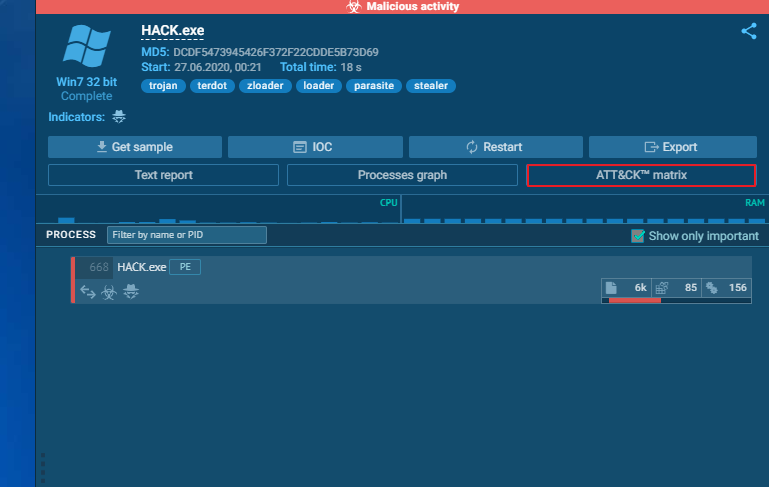Click the spy hat icon in HACK.exe row

click(131, 291)
